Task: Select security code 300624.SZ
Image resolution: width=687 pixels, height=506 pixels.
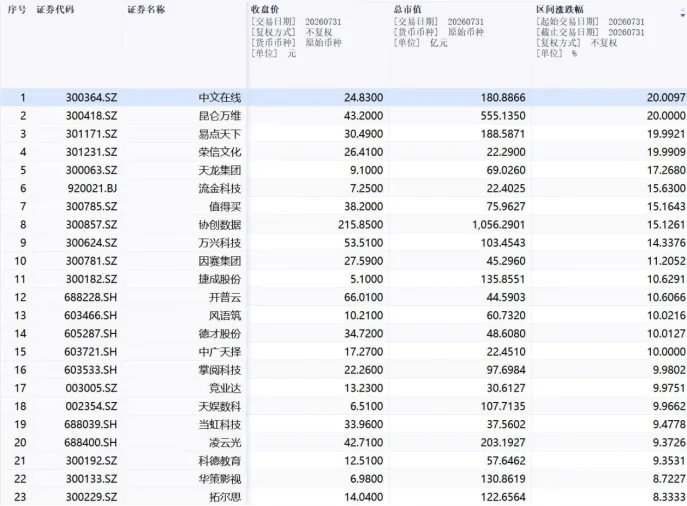Action: pyautogui.click(x=92, y=243)
